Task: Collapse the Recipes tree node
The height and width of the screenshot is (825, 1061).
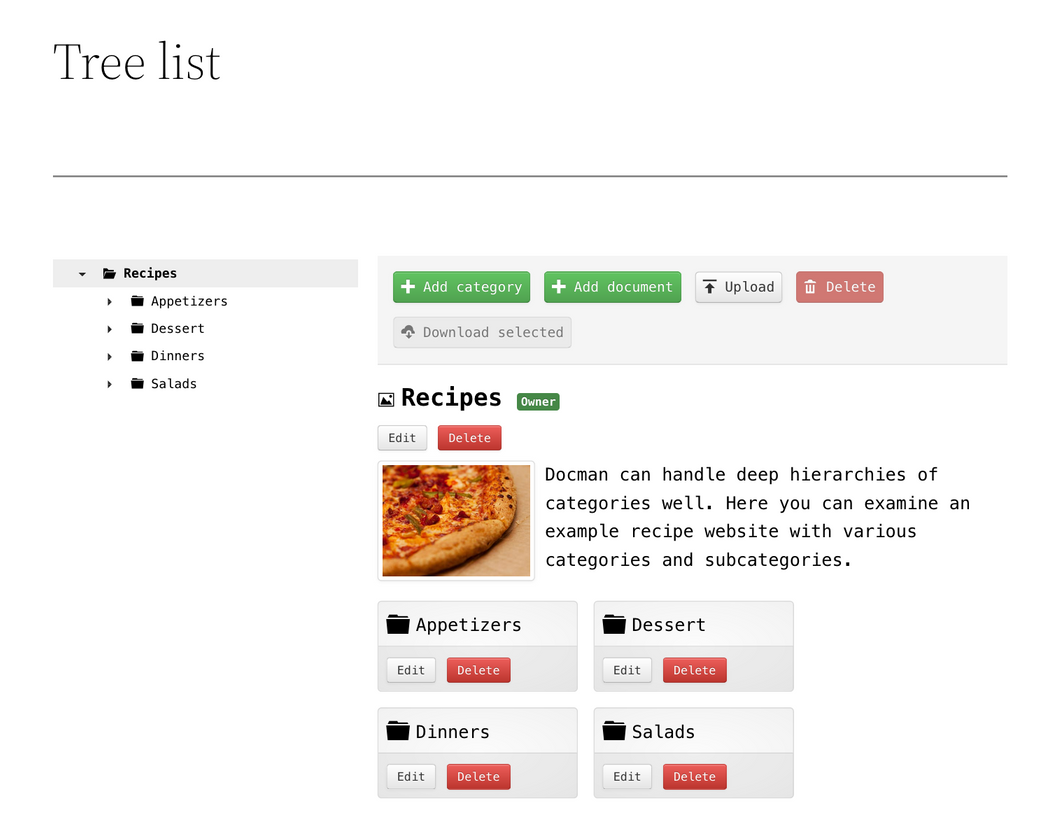Action: (82, 274)
